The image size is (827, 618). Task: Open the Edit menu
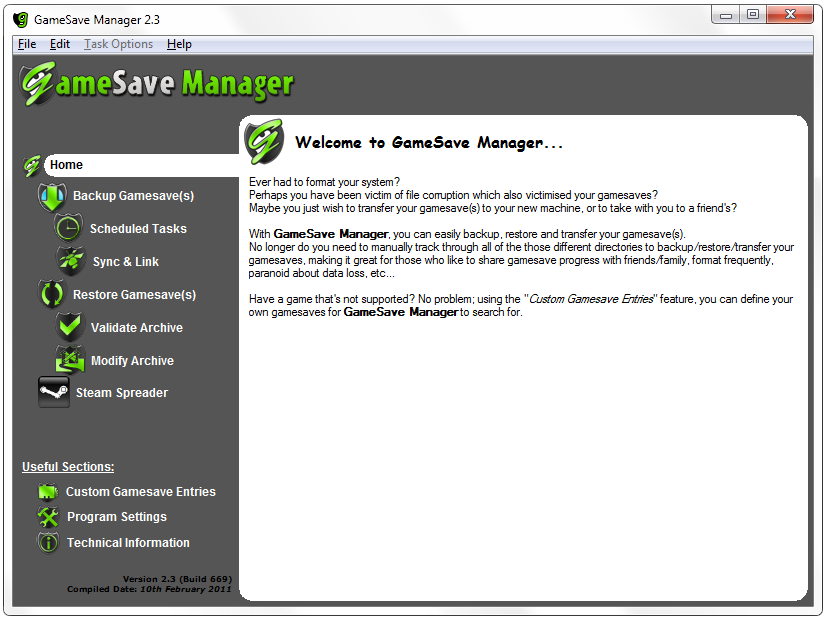(60, 44)
